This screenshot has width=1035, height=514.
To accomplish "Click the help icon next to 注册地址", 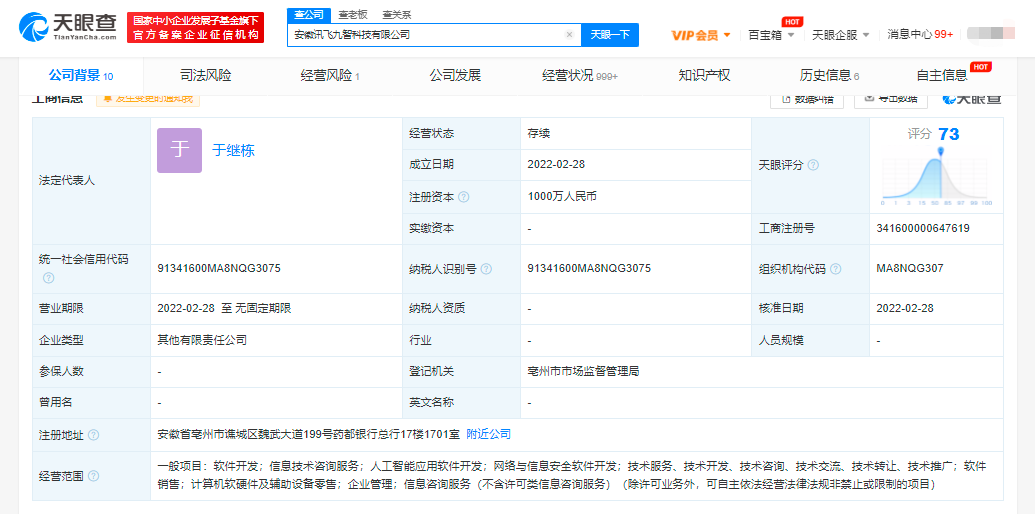I will (94, 435).
